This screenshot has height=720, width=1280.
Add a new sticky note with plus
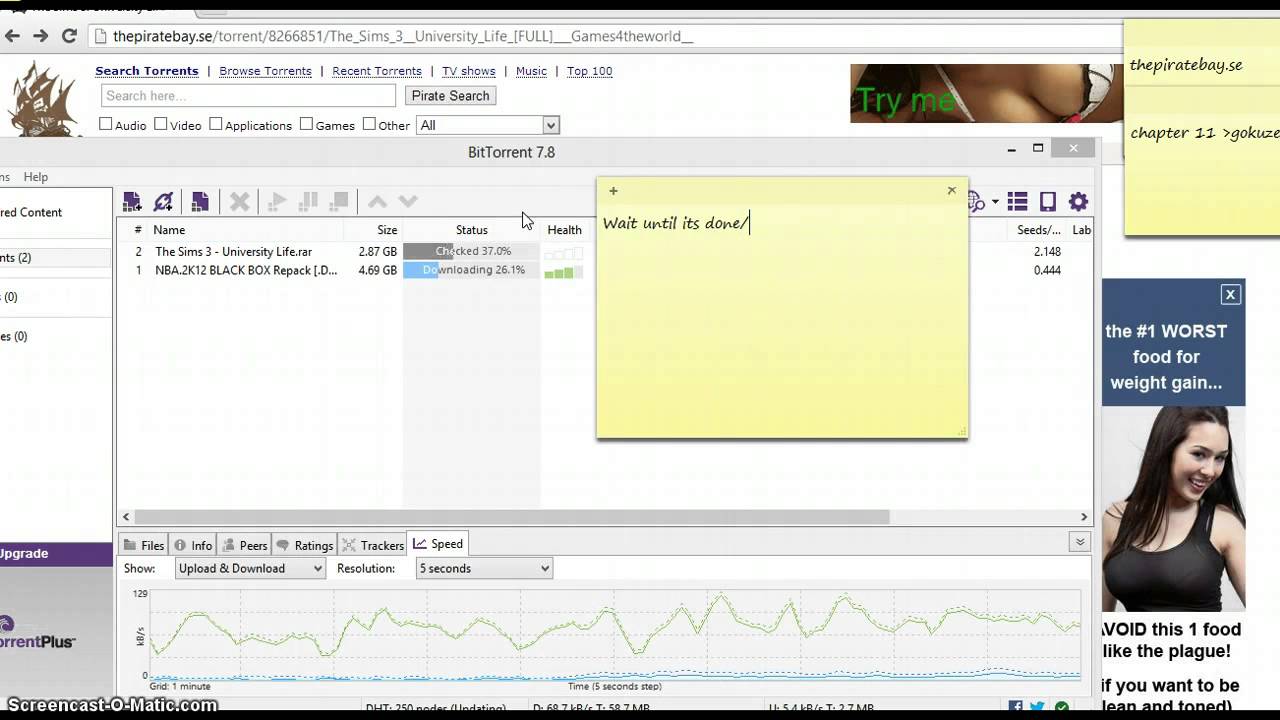(613, 191)
